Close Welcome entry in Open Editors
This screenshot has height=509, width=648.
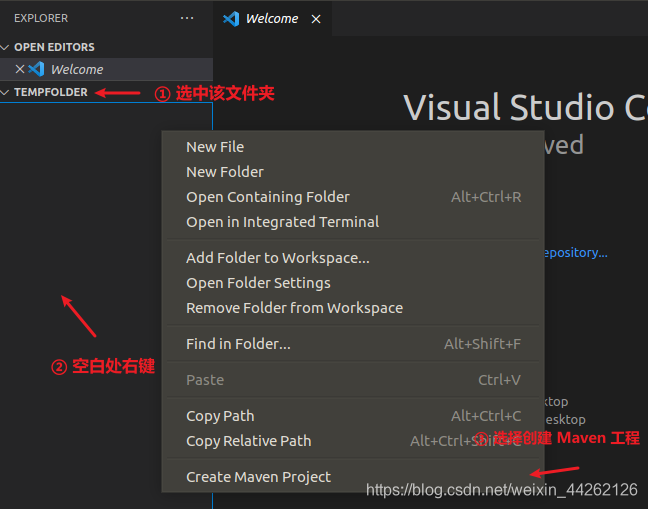pos(19,69)
